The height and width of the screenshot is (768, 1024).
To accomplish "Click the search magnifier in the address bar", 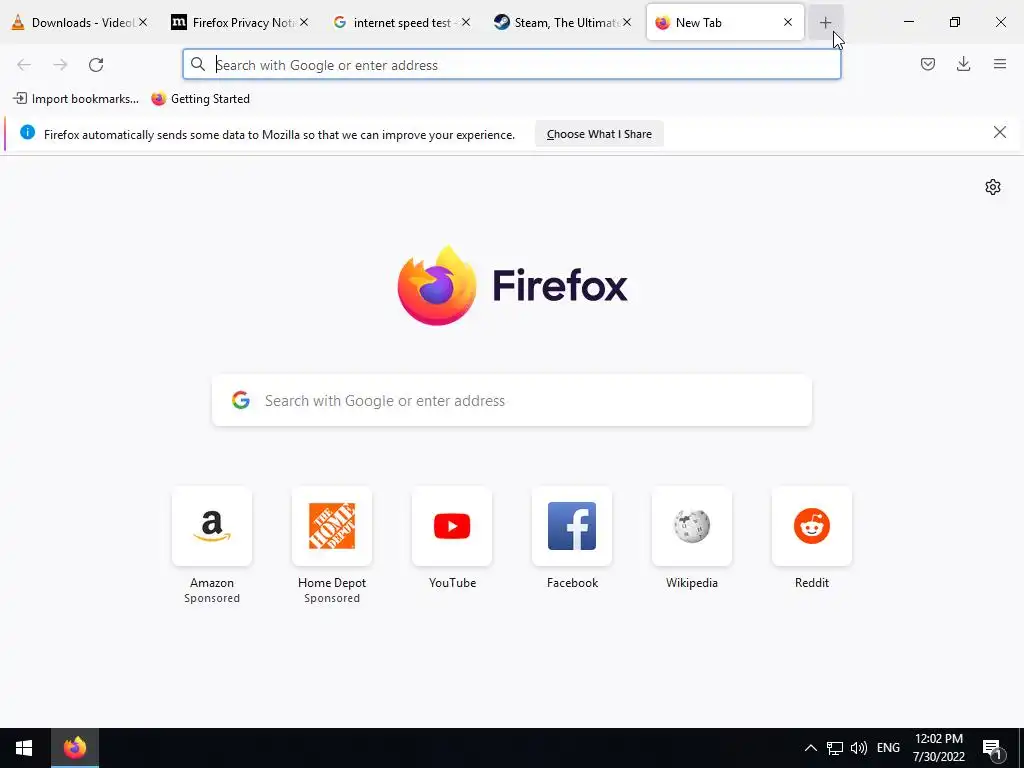I will point(198,65).
